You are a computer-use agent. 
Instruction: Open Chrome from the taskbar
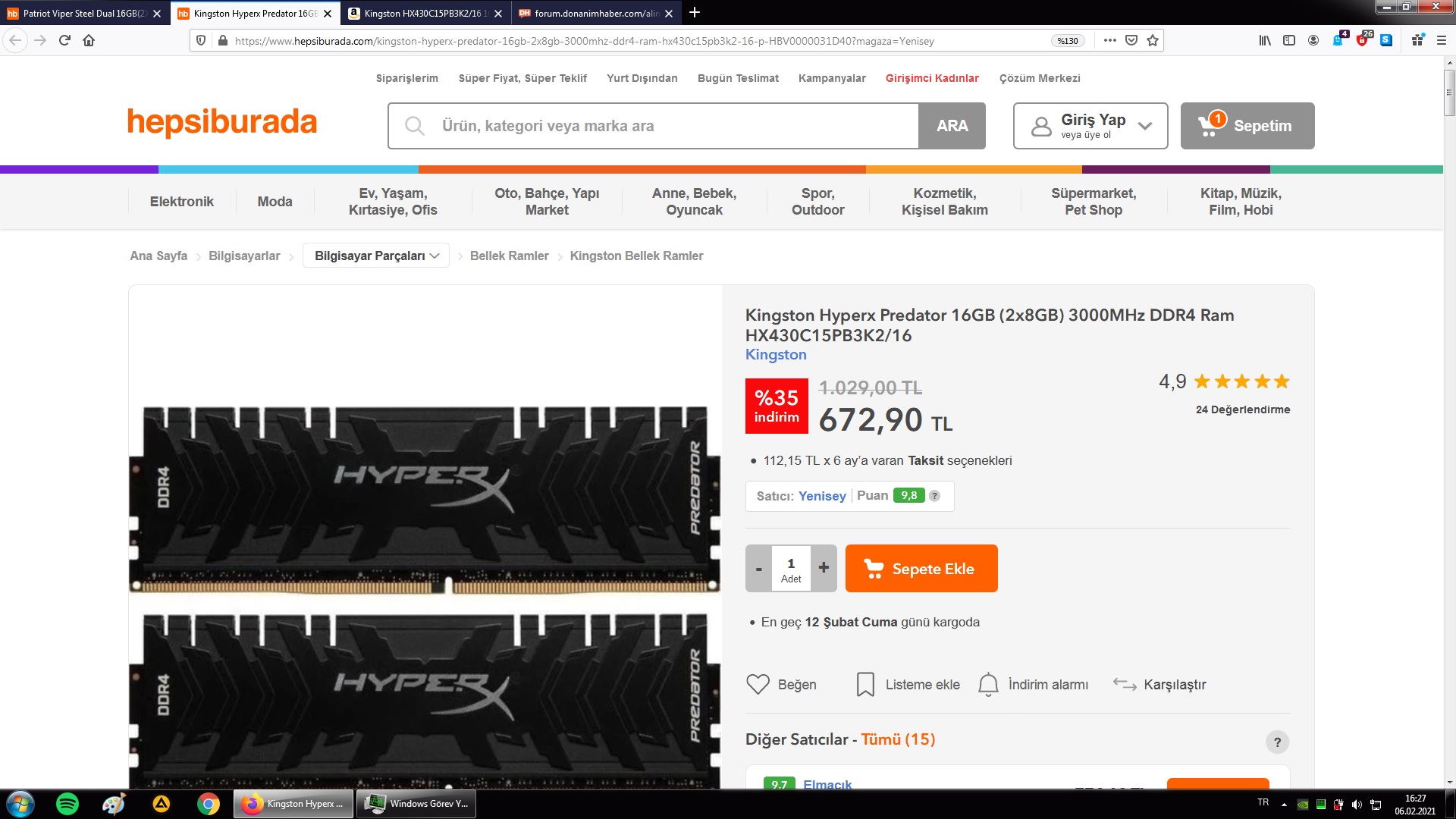click(x=209, y=804)
